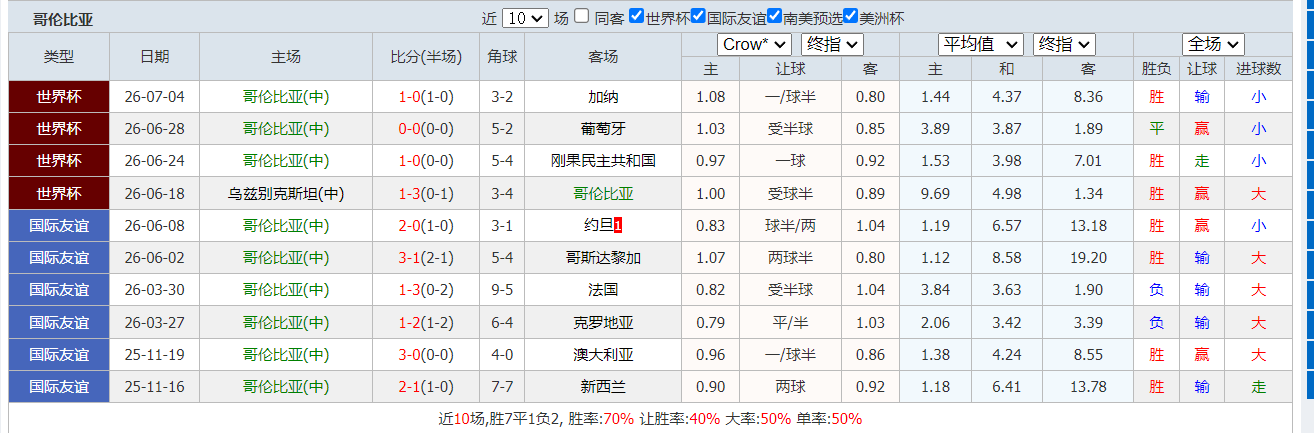The image size is (1314, 433).
Task: Uncheck the 国际友谊 filter checkbox
Action: (698, 17)
